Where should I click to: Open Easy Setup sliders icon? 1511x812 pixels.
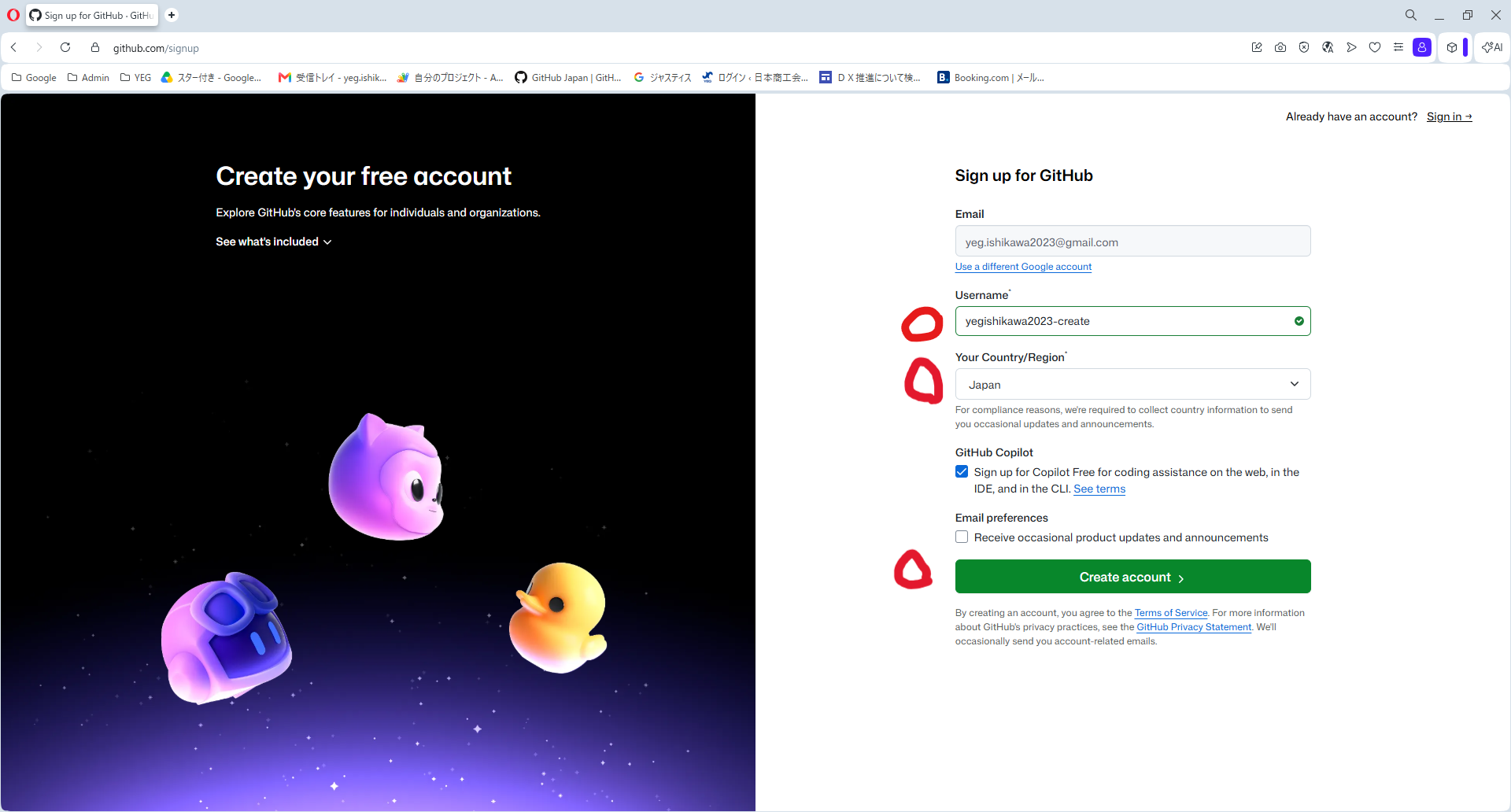coord(1398,48)
